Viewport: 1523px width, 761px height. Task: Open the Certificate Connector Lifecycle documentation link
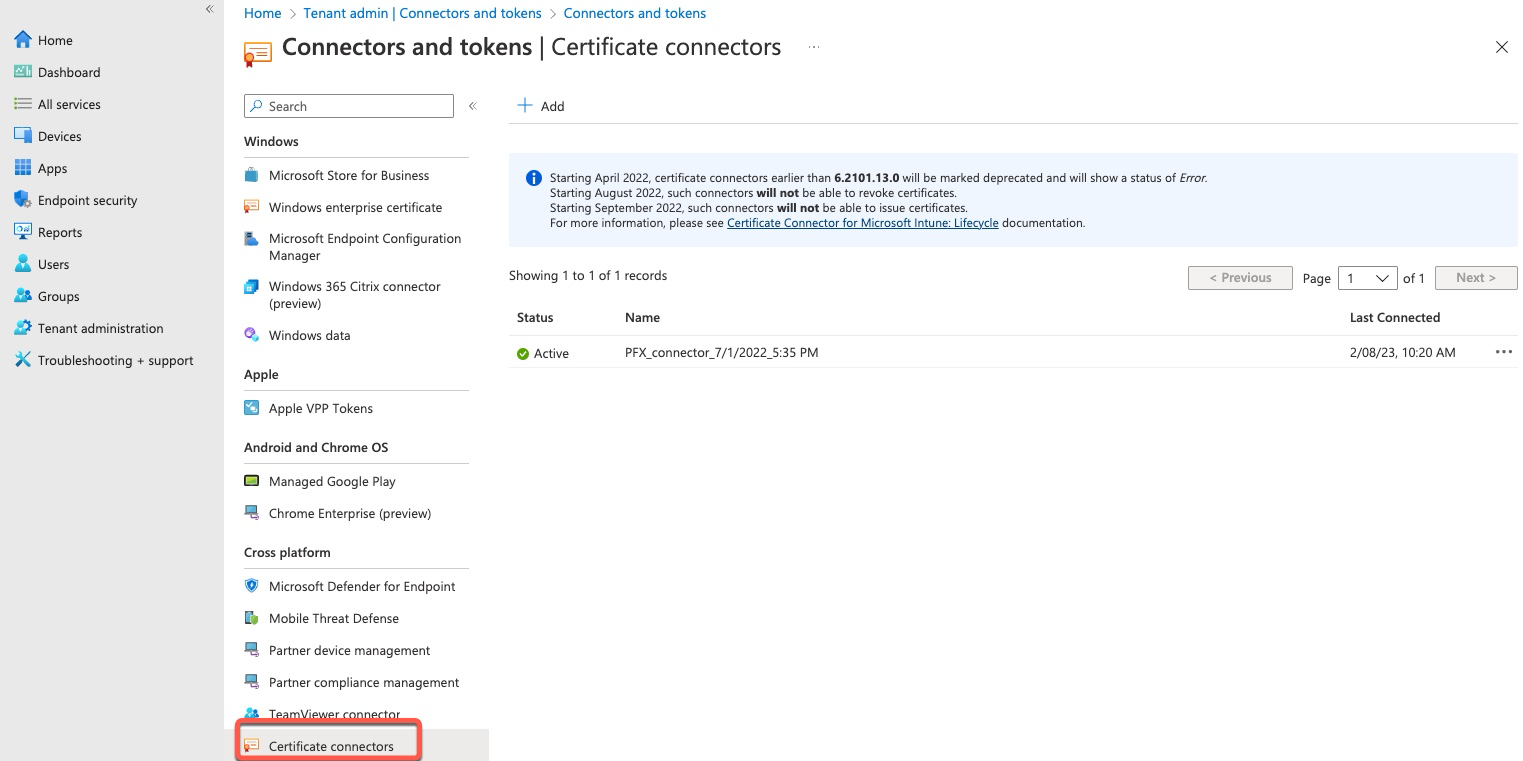pos(862,222)
